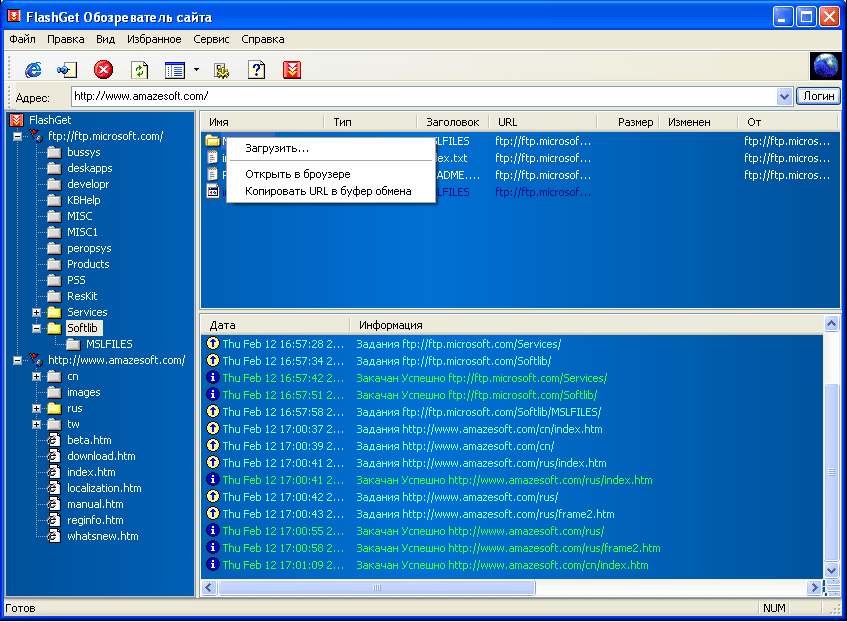Open the view mode dropdown arrow
The height and width of the screenshot is (622, 847).
(x=196, y=69)
